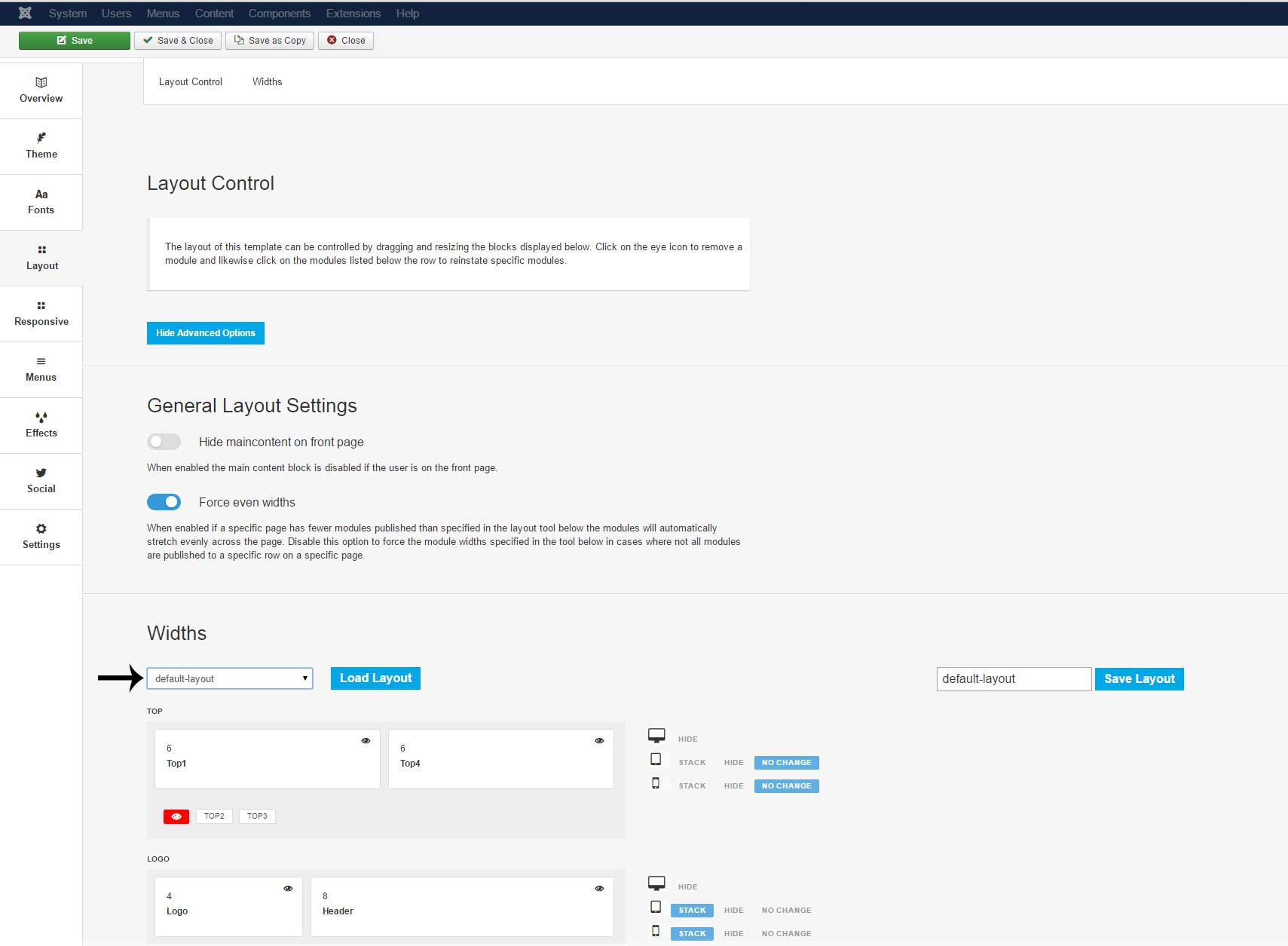Click the green Save button

point(75,41)
